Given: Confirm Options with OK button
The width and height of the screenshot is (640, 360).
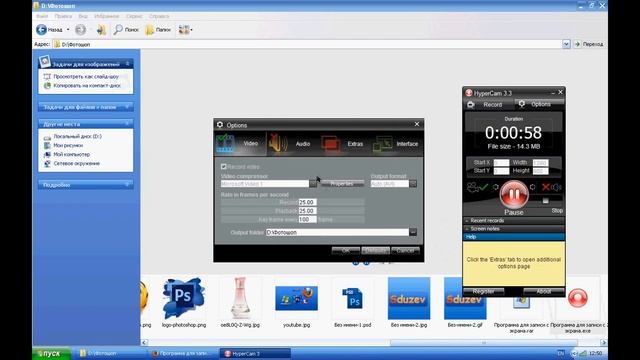Looking at the screenshot, I should tap(346, 251).
